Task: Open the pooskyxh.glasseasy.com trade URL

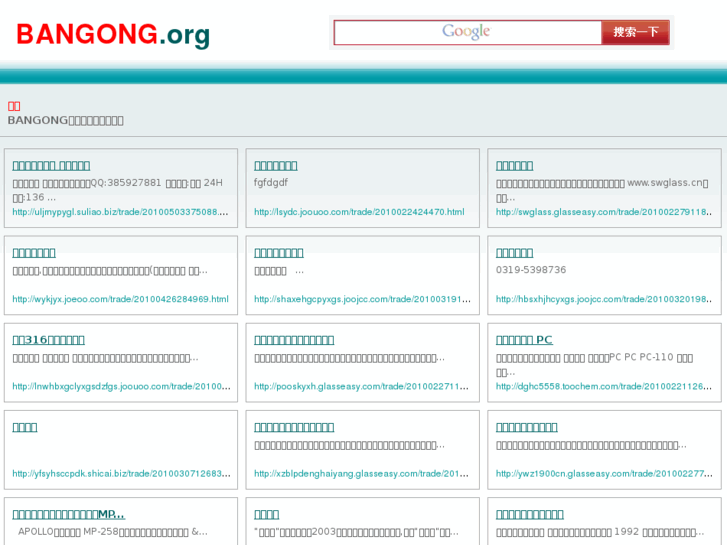Action: pyautogui.click(x=361, y=386)
